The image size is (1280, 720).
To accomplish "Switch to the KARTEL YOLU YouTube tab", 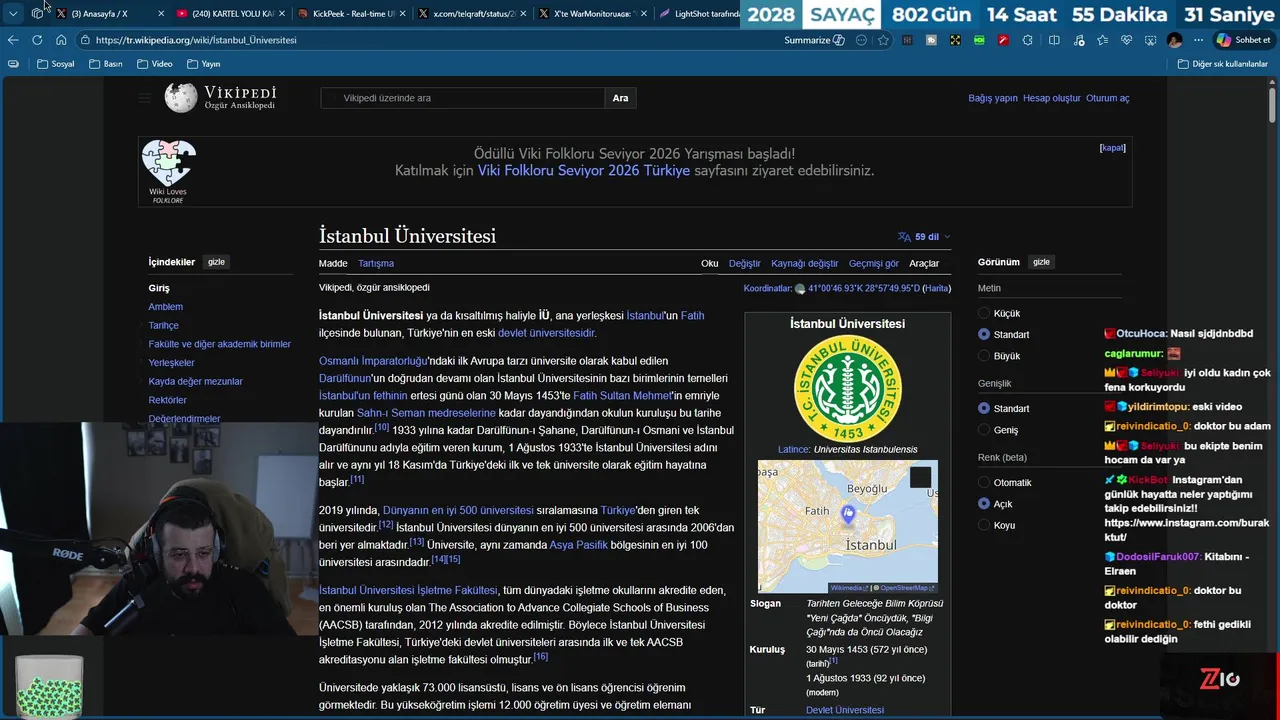I will click(x=230, y=13).
